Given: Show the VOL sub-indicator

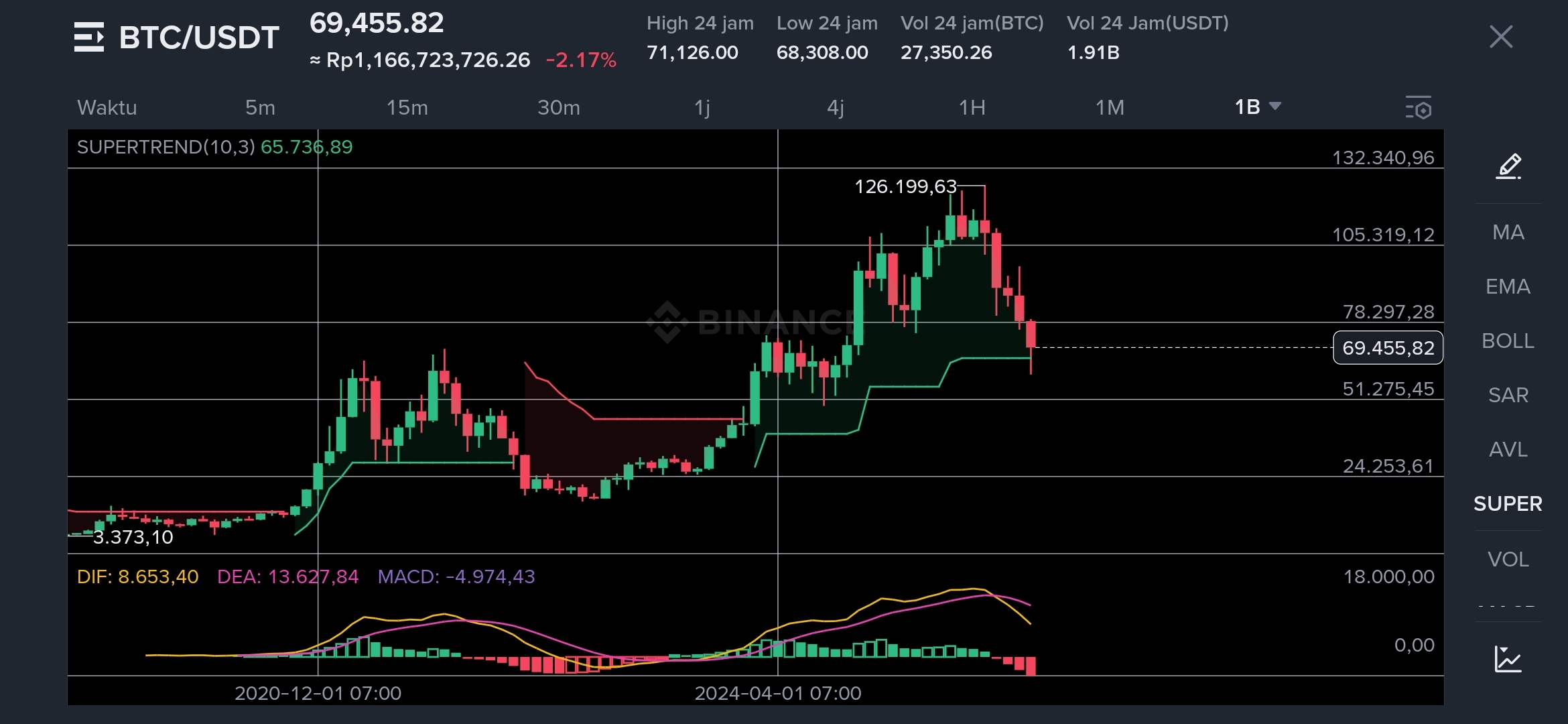Looking at the screenshot, I should [x=1508, y=559].
